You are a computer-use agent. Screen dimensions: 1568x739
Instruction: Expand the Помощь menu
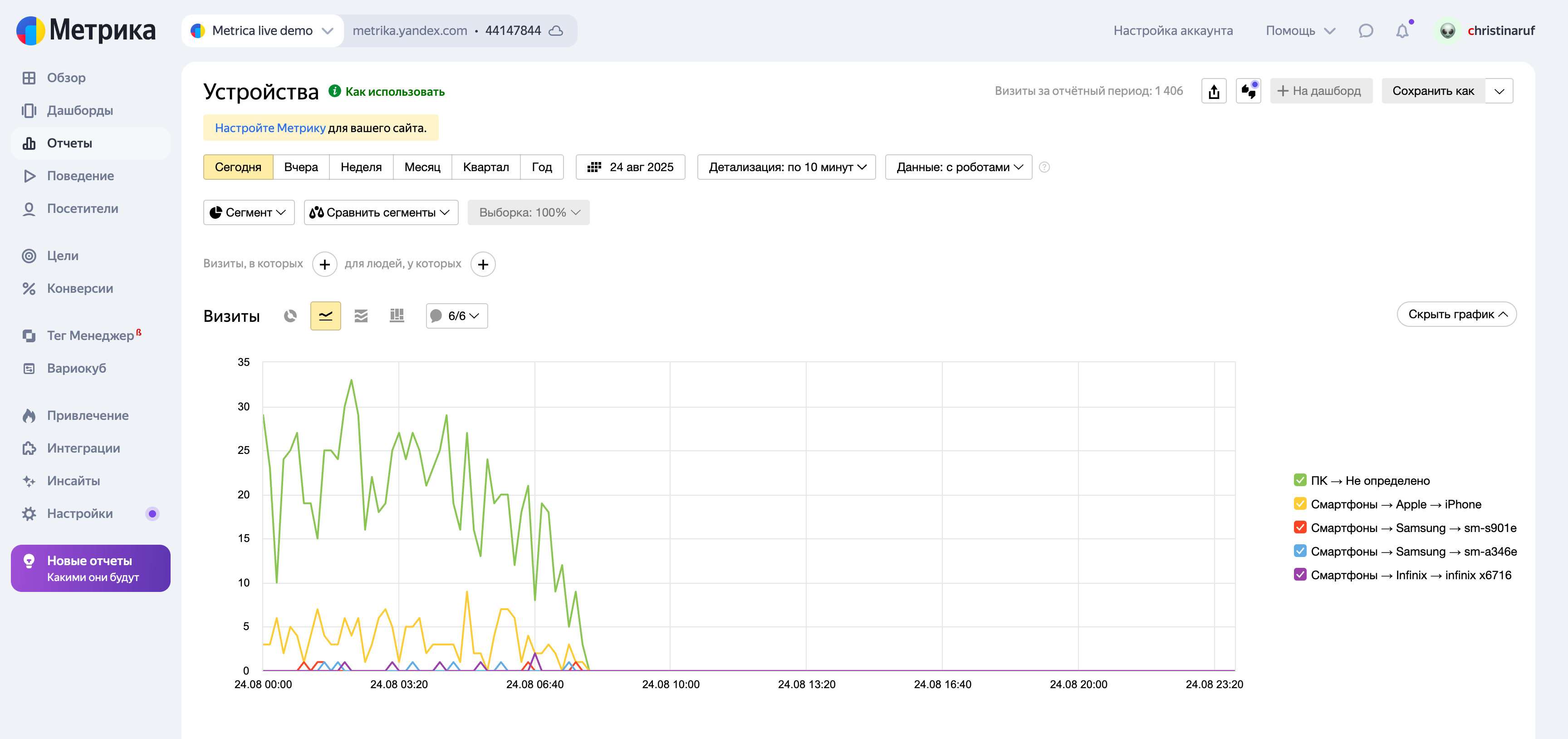point(1300,30)
